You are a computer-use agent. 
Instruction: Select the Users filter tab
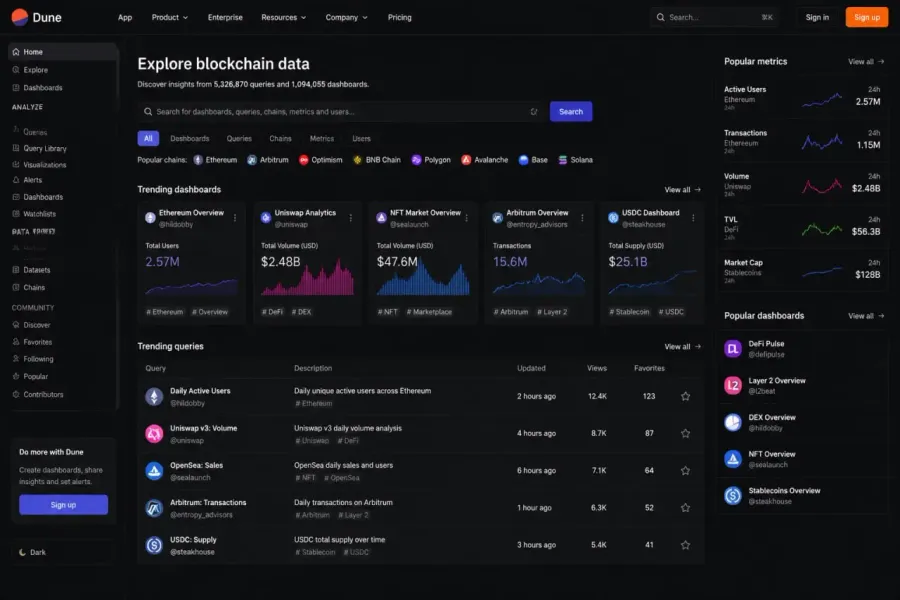click(x=361, y=138)
